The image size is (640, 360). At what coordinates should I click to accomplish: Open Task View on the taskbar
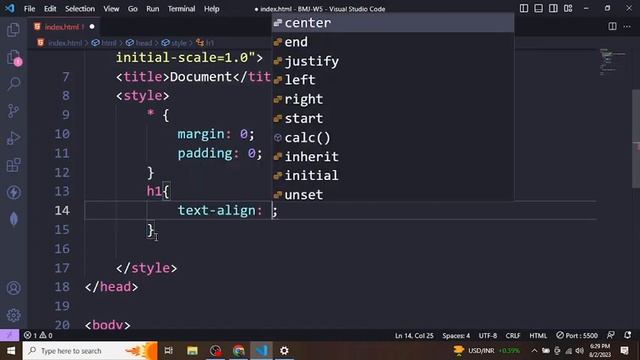pos(169,351)
